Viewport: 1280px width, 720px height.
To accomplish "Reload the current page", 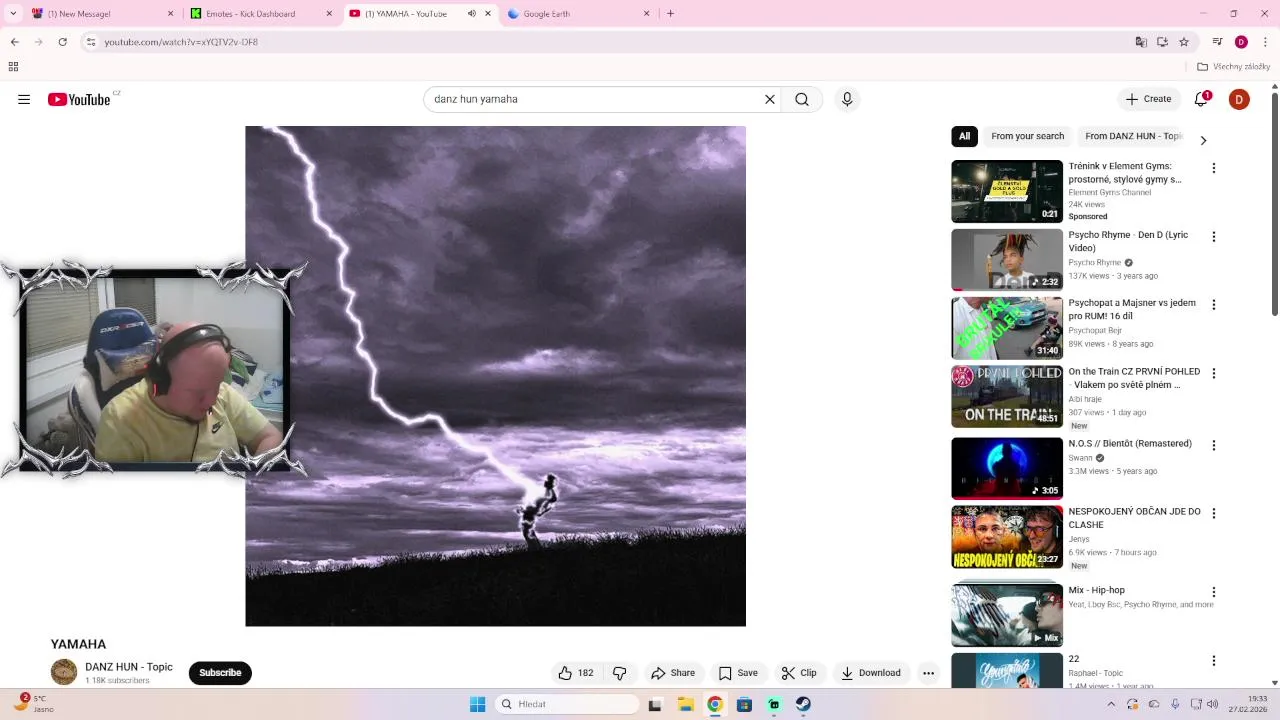I will 62,42.
